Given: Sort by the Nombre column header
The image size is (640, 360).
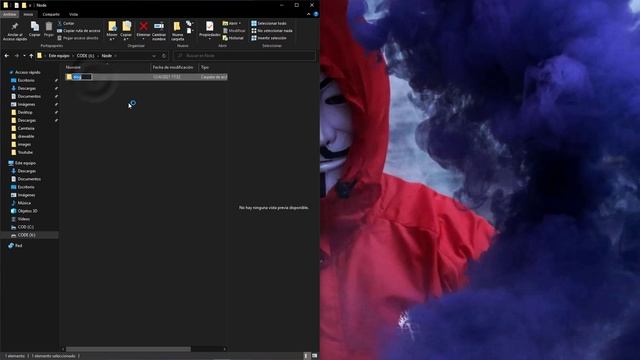Looking at the screenshot, I should pyautogui.click(x=73, y=67).
